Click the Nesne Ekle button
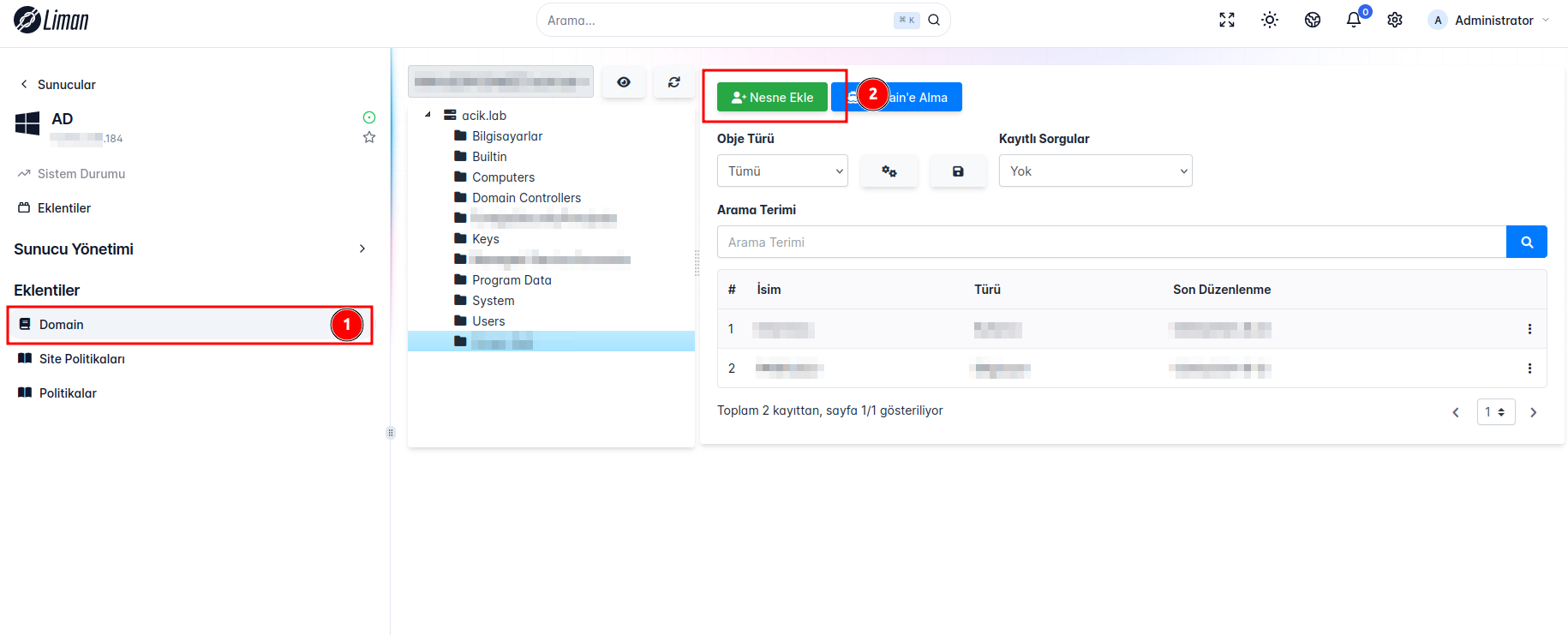The height and width of the screenshot is (635, 1568). point(772,97)
